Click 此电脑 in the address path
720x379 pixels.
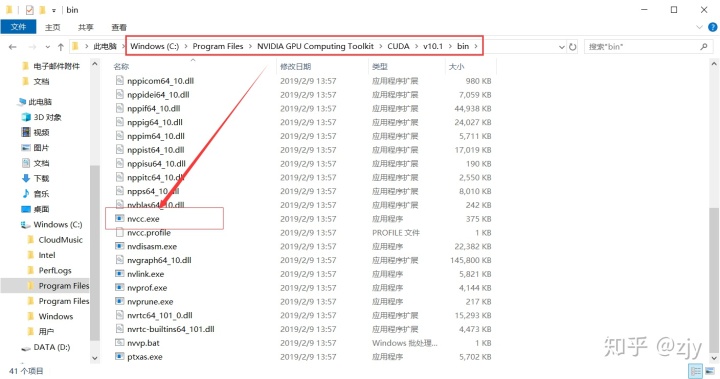105,46
